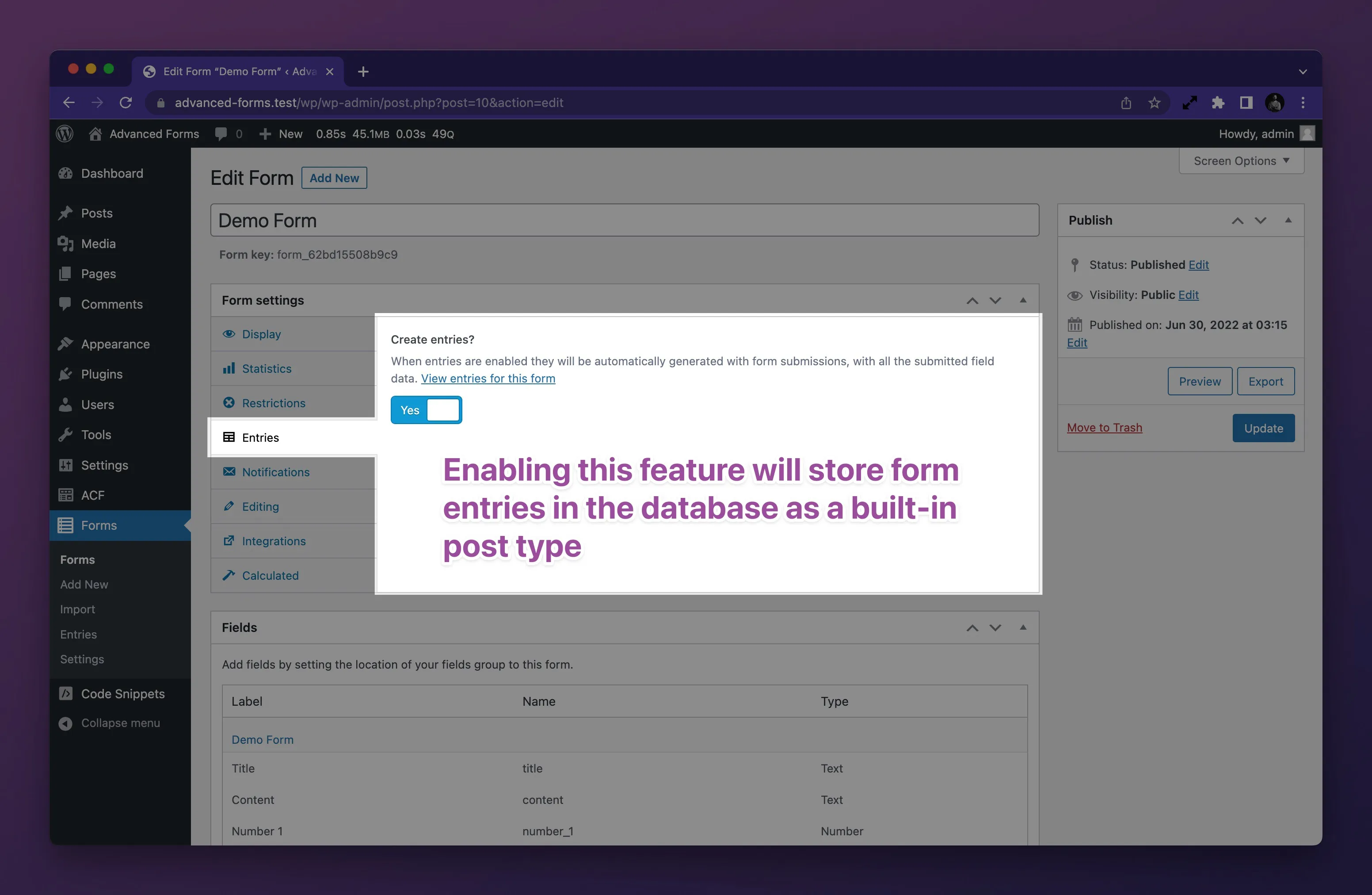Screen dimensions: 1372x895
Task: Toggle the Create entries Yes switch
Action: 426,410
